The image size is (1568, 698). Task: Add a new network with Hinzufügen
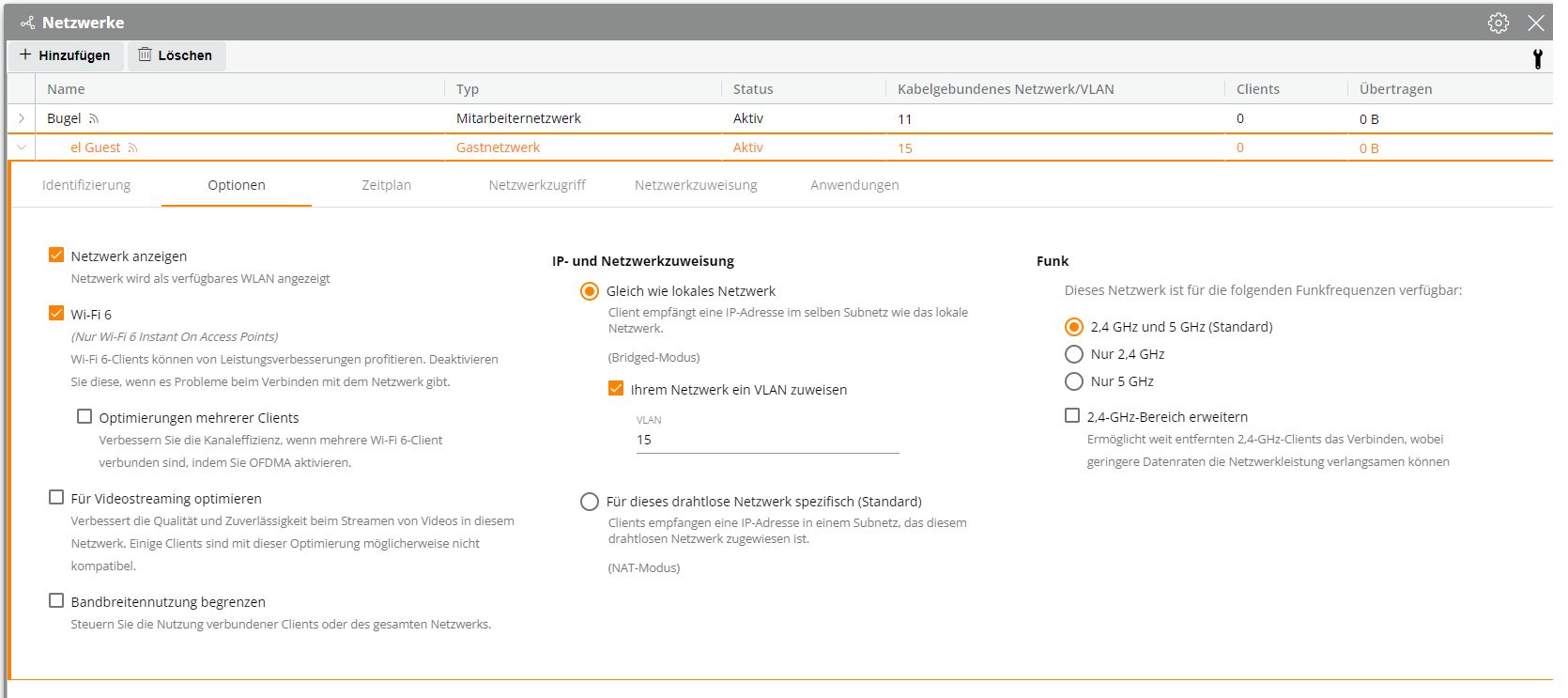click(x=65, y=55)
